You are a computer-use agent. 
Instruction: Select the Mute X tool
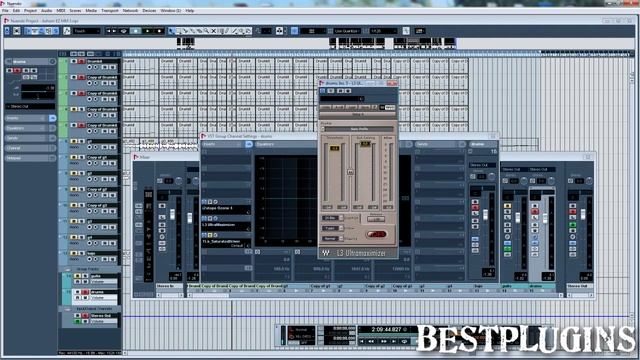(x=213, y=31)
